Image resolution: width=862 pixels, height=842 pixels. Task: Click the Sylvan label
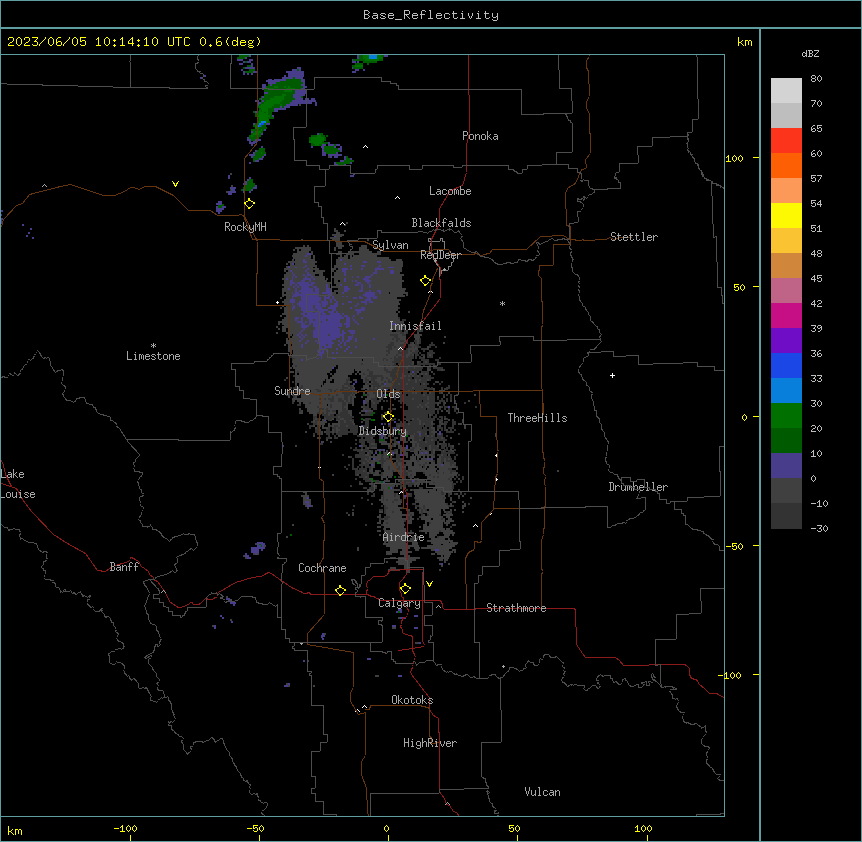tap(390, 245)
